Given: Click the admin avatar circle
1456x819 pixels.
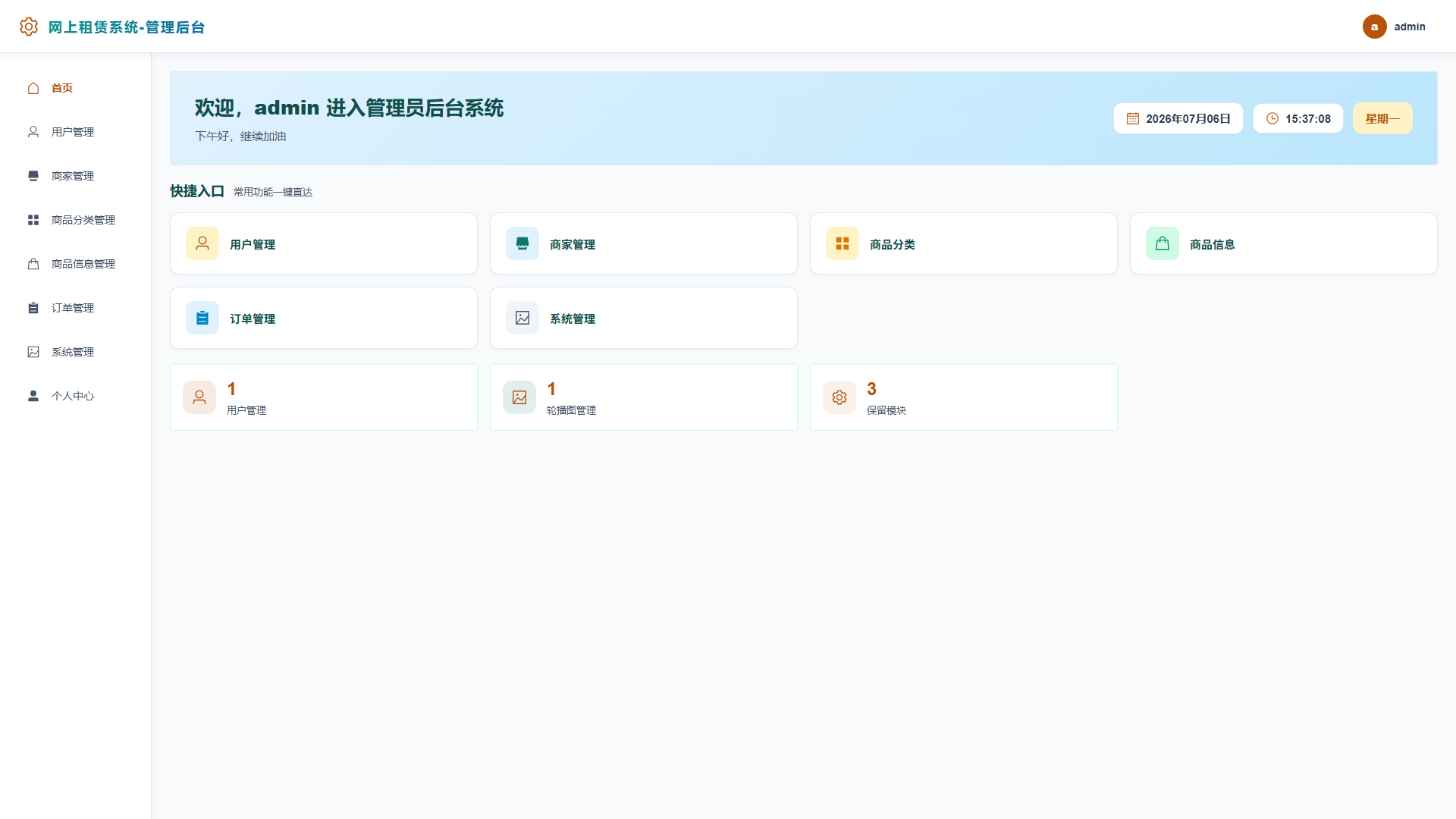Looking at the screenshot, I should coord(1374,27).
